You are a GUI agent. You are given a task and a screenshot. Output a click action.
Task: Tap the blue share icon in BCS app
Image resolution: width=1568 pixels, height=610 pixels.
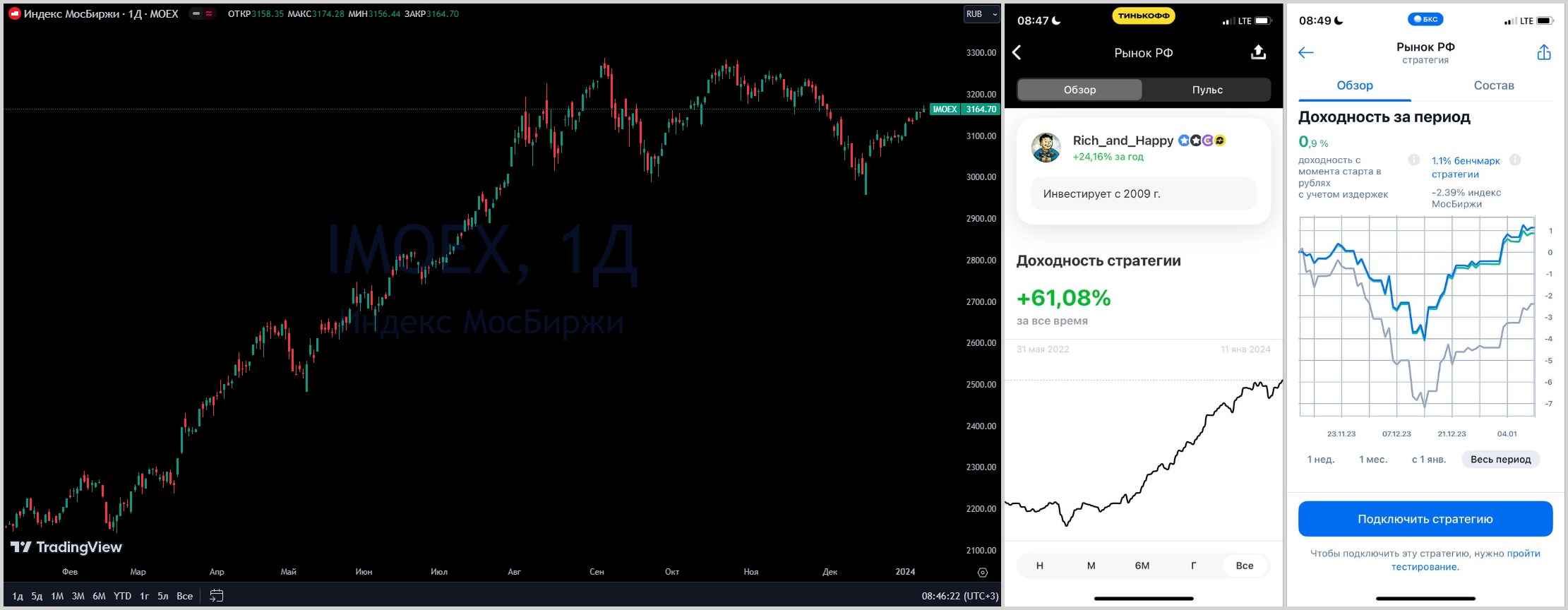click(1544, 52)
